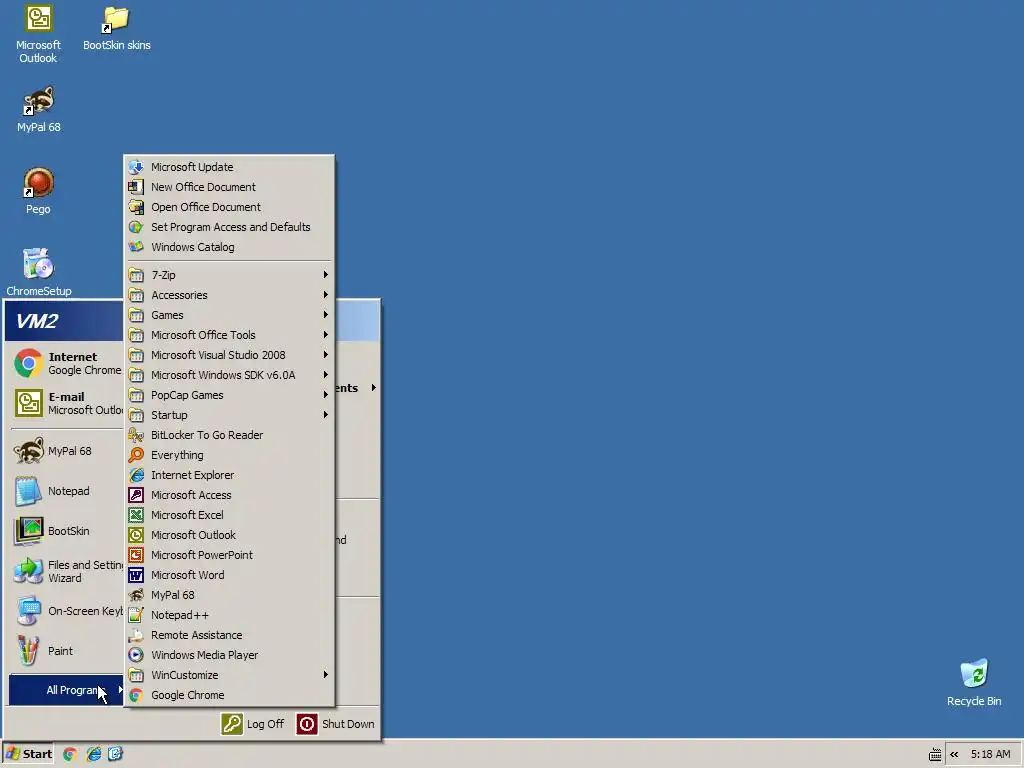Expand the Startup folder
The width and height of the screenshot is (1024, 768).
point(229,415)
